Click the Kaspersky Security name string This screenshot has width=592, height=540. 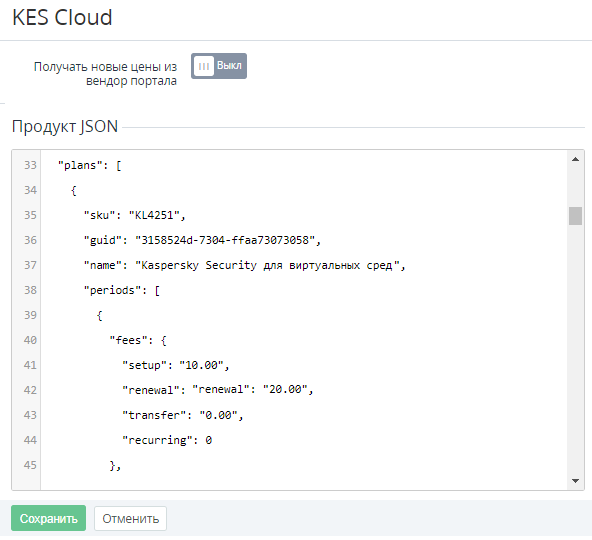pos(270,265)
